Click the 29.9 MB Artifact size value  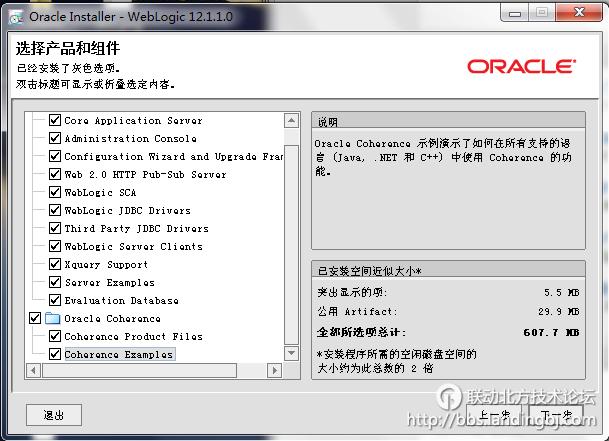coord(559,312)
